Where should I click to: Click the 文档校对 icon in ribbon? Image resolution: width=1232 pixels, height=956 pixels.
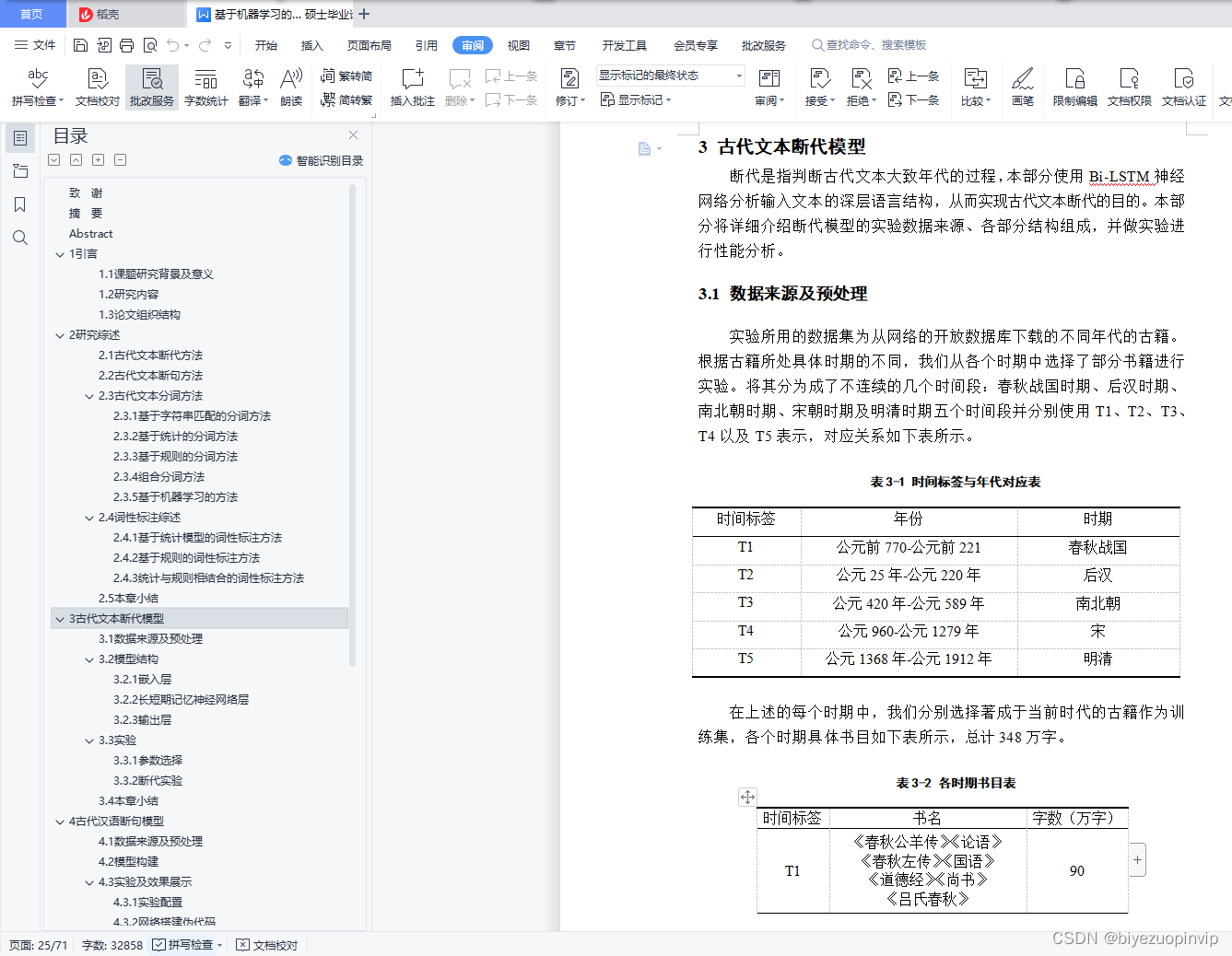(98, 87)
